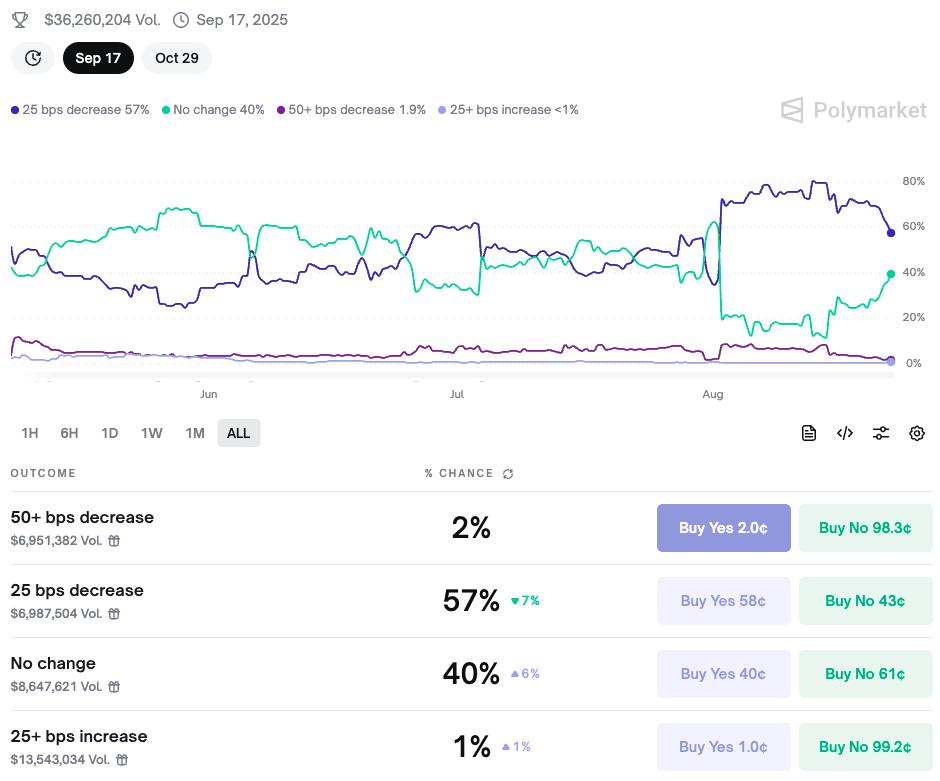Screen dimensions: 940x781
Task: Click the '% CHANCE' column header
Action: click(459, 474)
